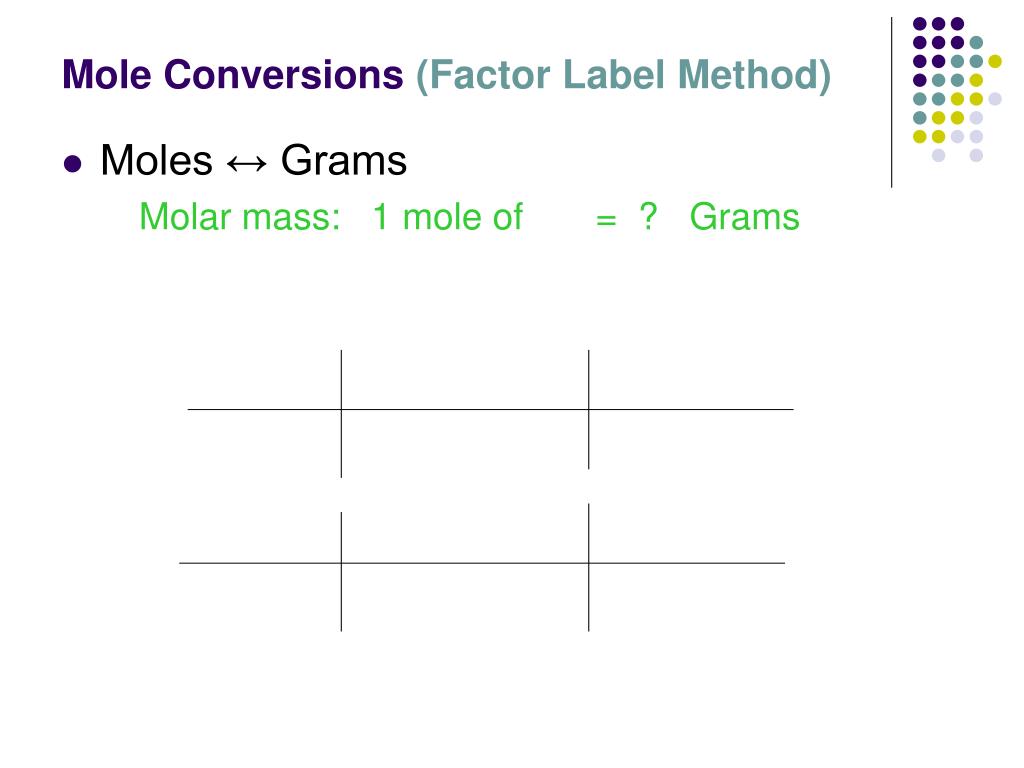
Task: Click the top-left purple dot in the decoration
Action: (920, 24)
